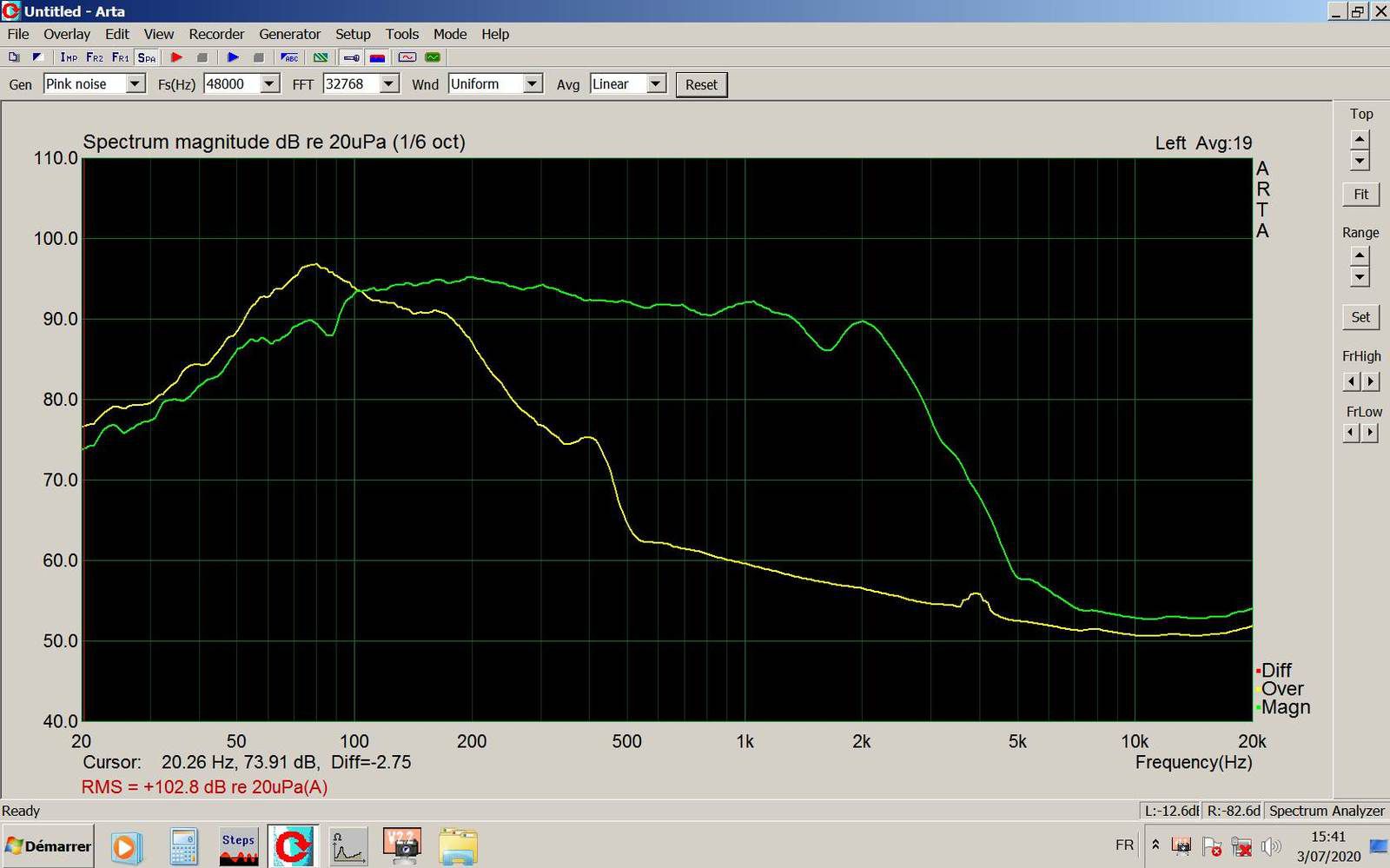Expand the Wnd Uniform window dropdown
The width and height of the screenshot is (1390, 868).
(533, 83)
